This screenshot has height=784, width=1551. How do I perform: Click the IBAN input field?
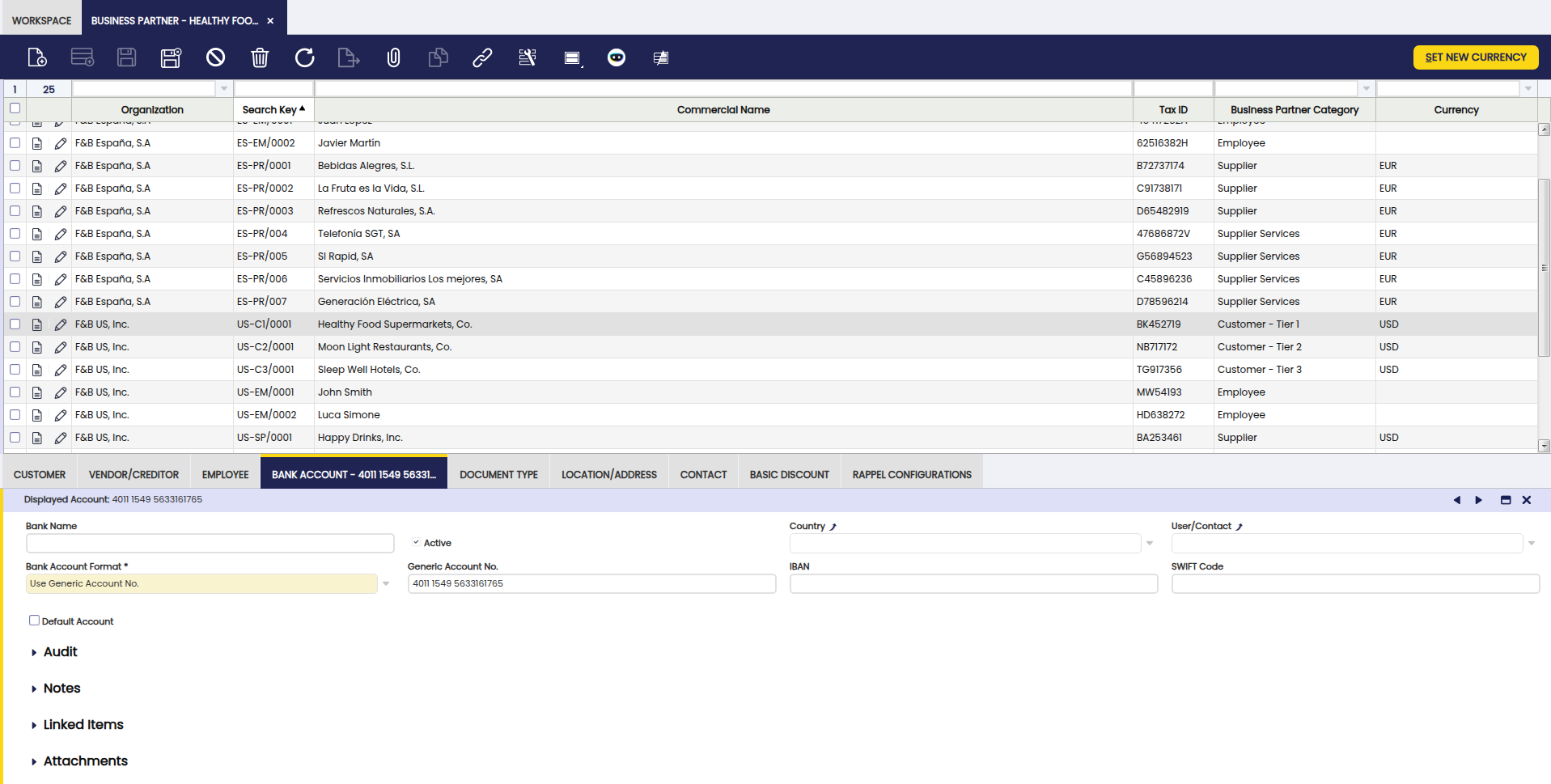[973, 583]
